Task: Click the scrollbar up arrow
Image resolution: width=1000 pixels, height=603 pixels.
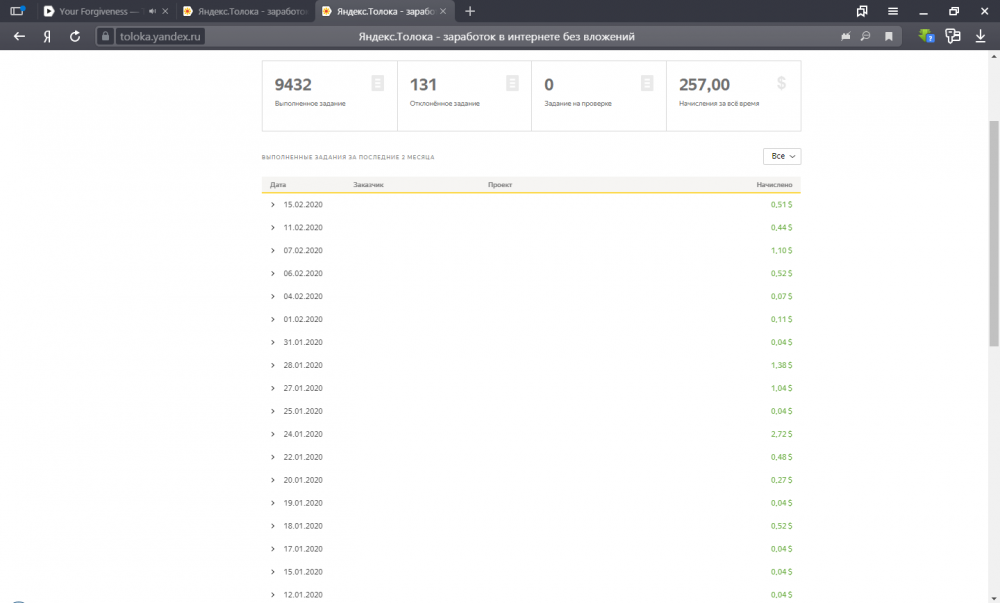Action: (994, 56)
